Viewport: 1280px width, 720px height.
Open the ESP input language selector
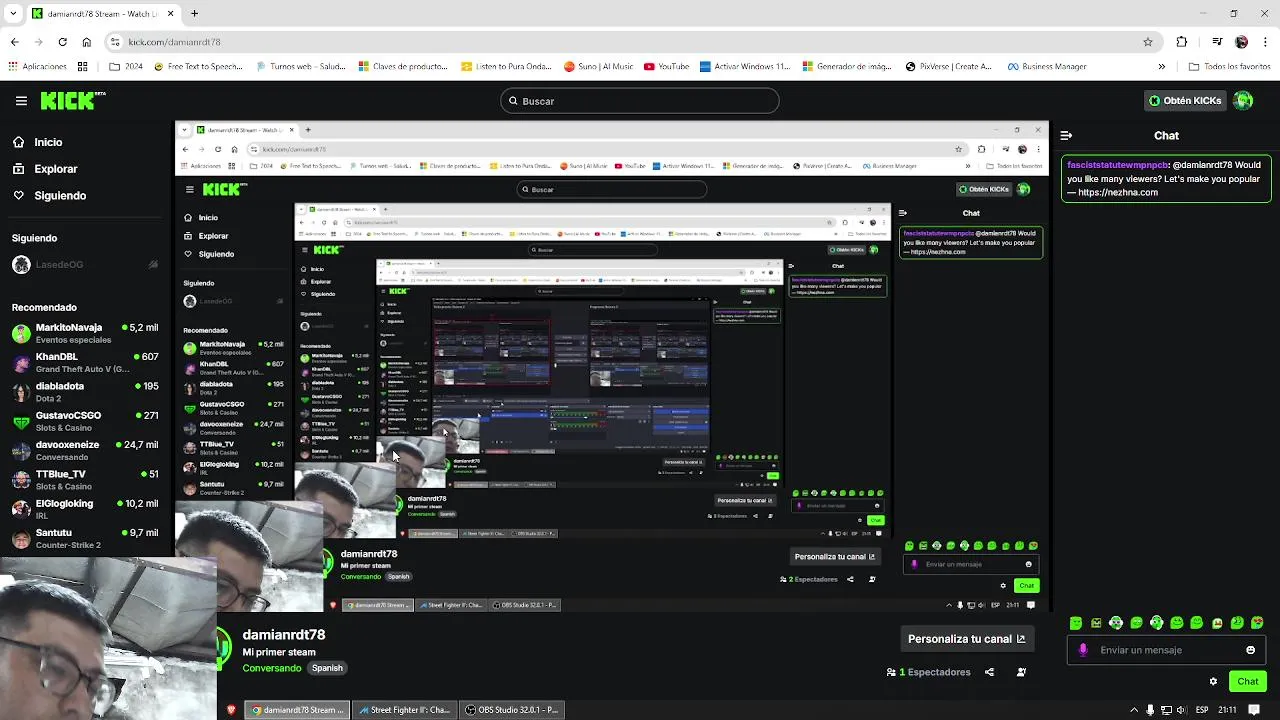click(1202, 710)
